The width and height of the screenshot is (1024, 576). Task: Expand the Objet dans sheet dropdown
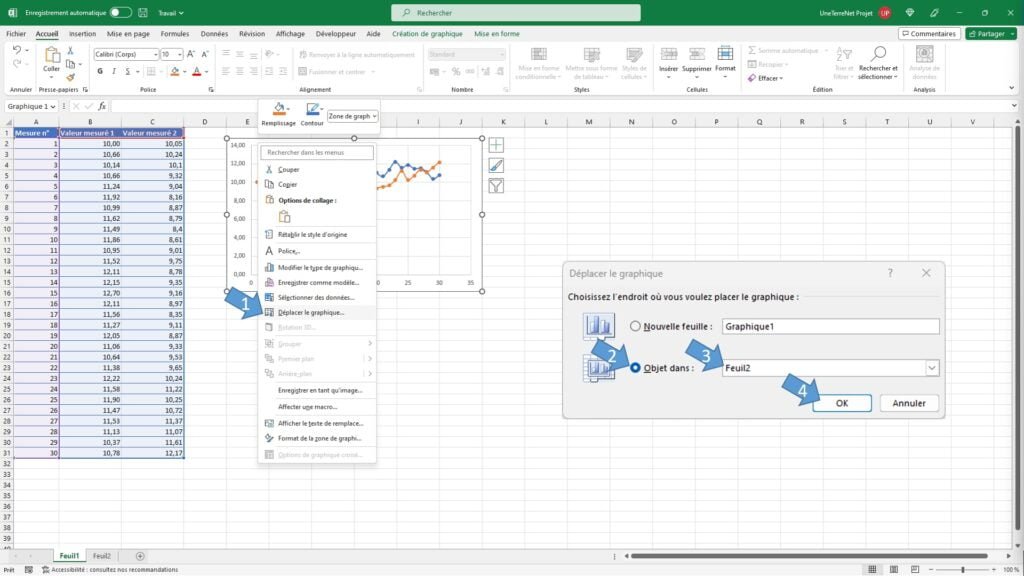tap(932, 368)
